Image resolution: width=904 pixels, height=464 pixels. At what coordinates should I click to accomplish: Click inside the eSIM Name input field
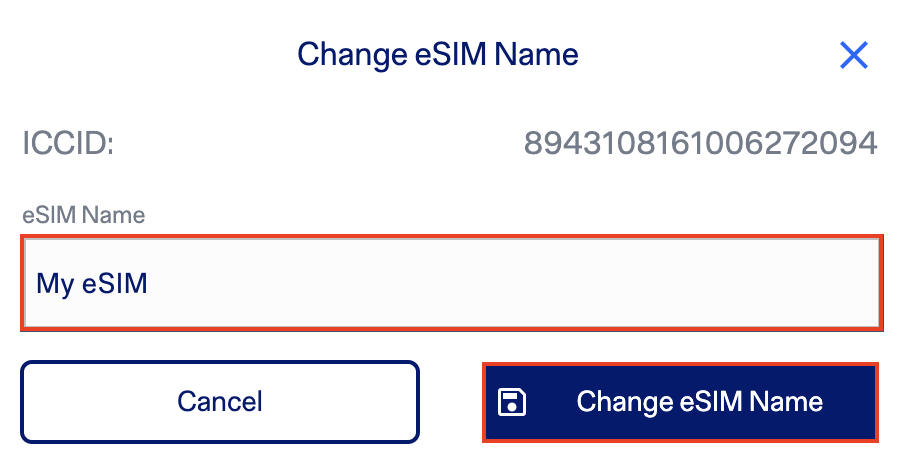(x=451, y=283)
